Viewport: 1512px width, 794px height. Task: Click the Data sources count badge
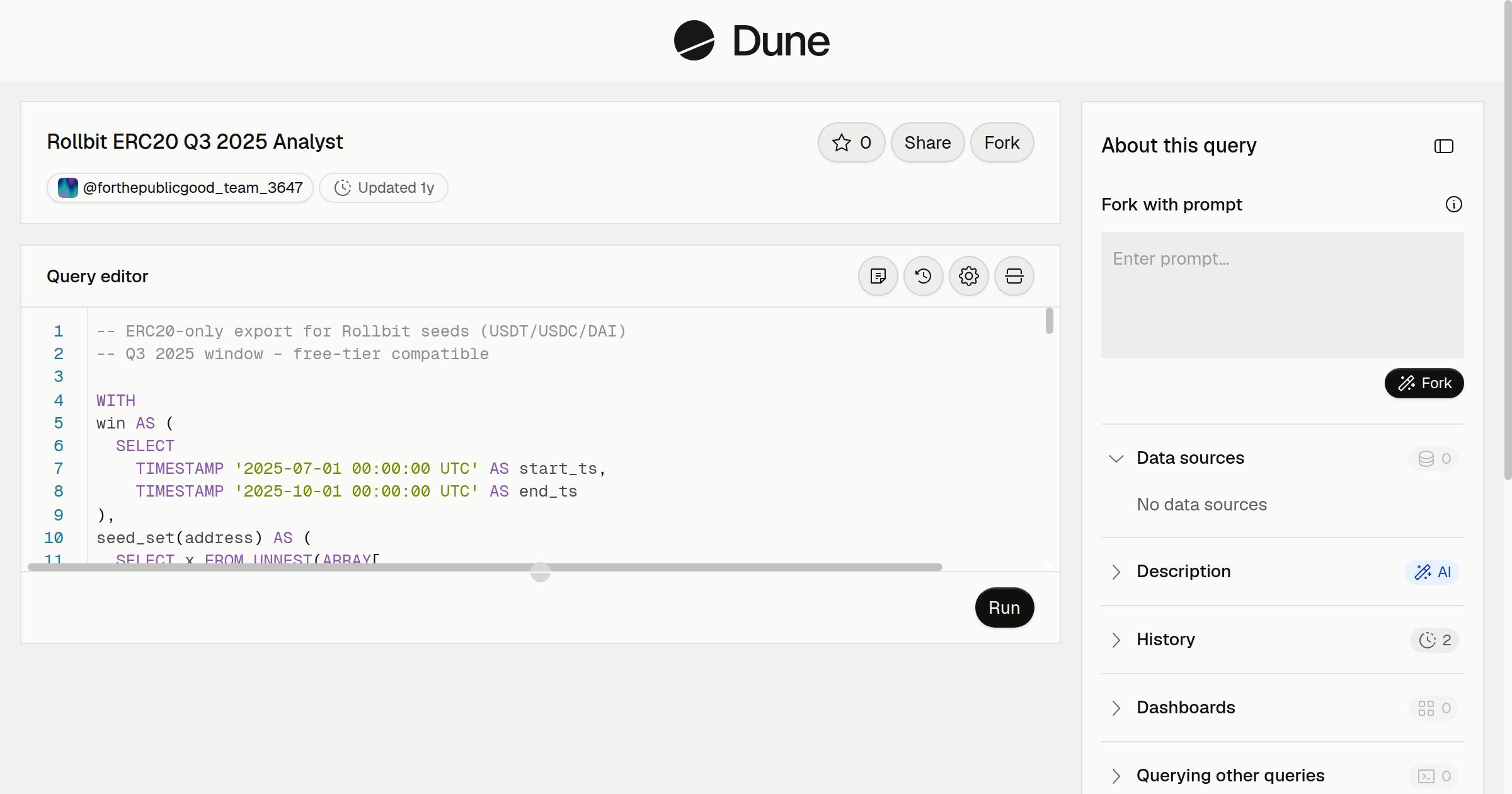(1435, 458)
